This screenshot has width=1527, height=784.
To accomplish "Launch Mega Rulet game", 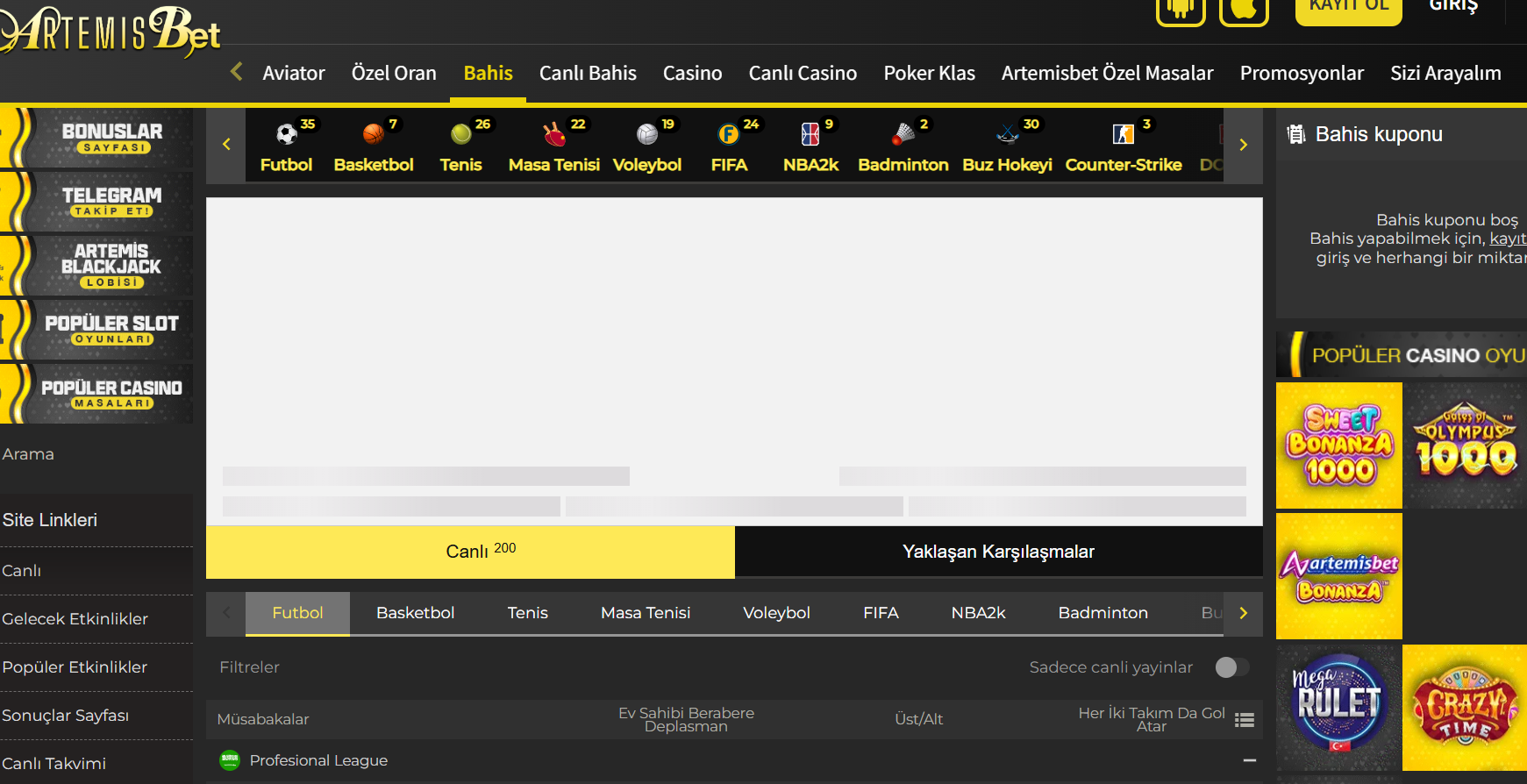I will pos(1339,708).
